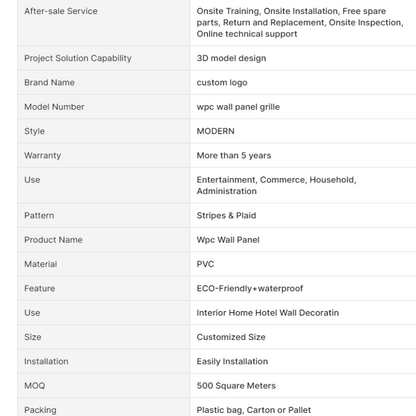Click the Brand Name row label
416x416 pixels.
pyautogui.click(x=49, y=82)
